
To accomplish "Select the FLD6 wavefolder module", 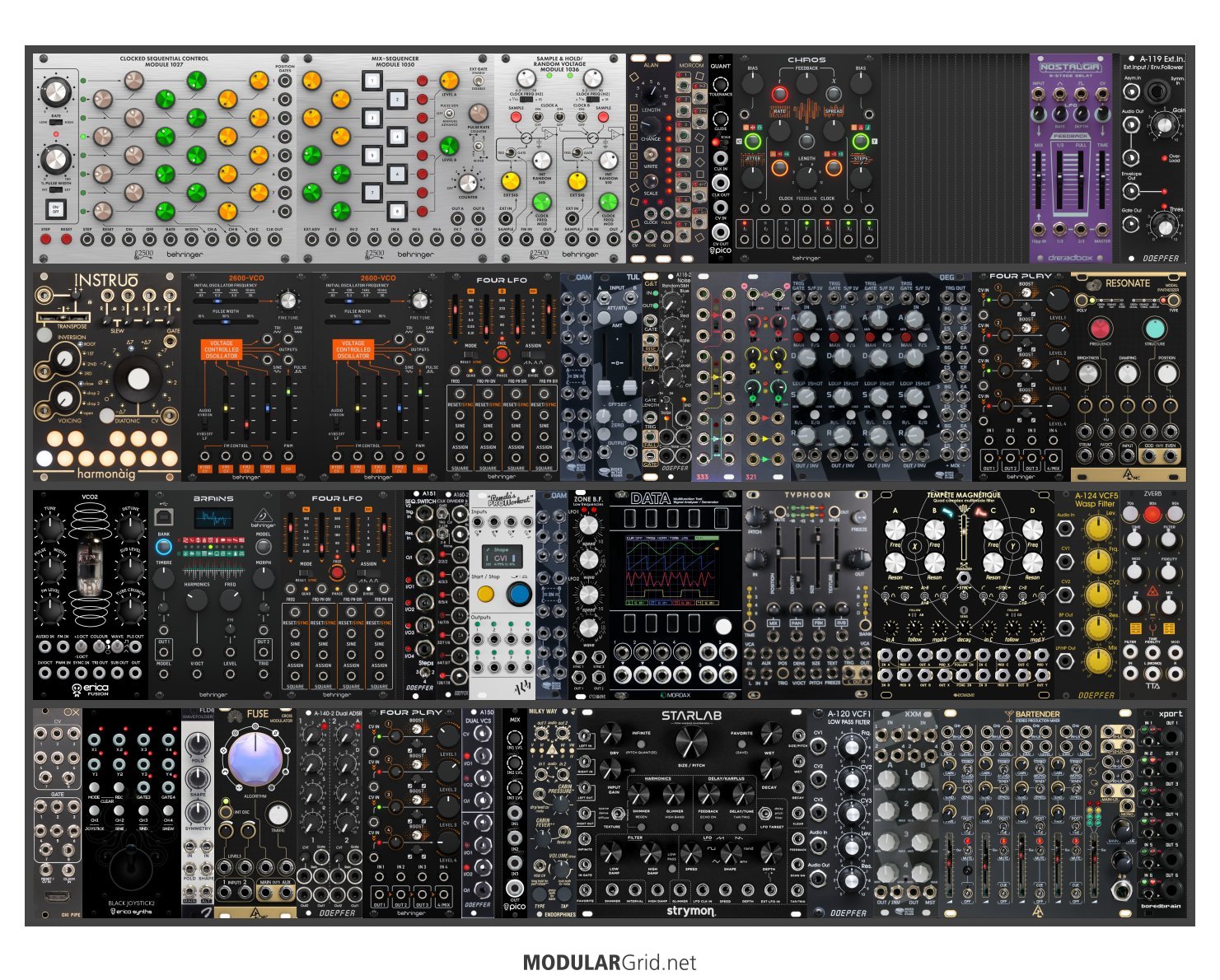I will pyautogui.click(x=198, y=813).
